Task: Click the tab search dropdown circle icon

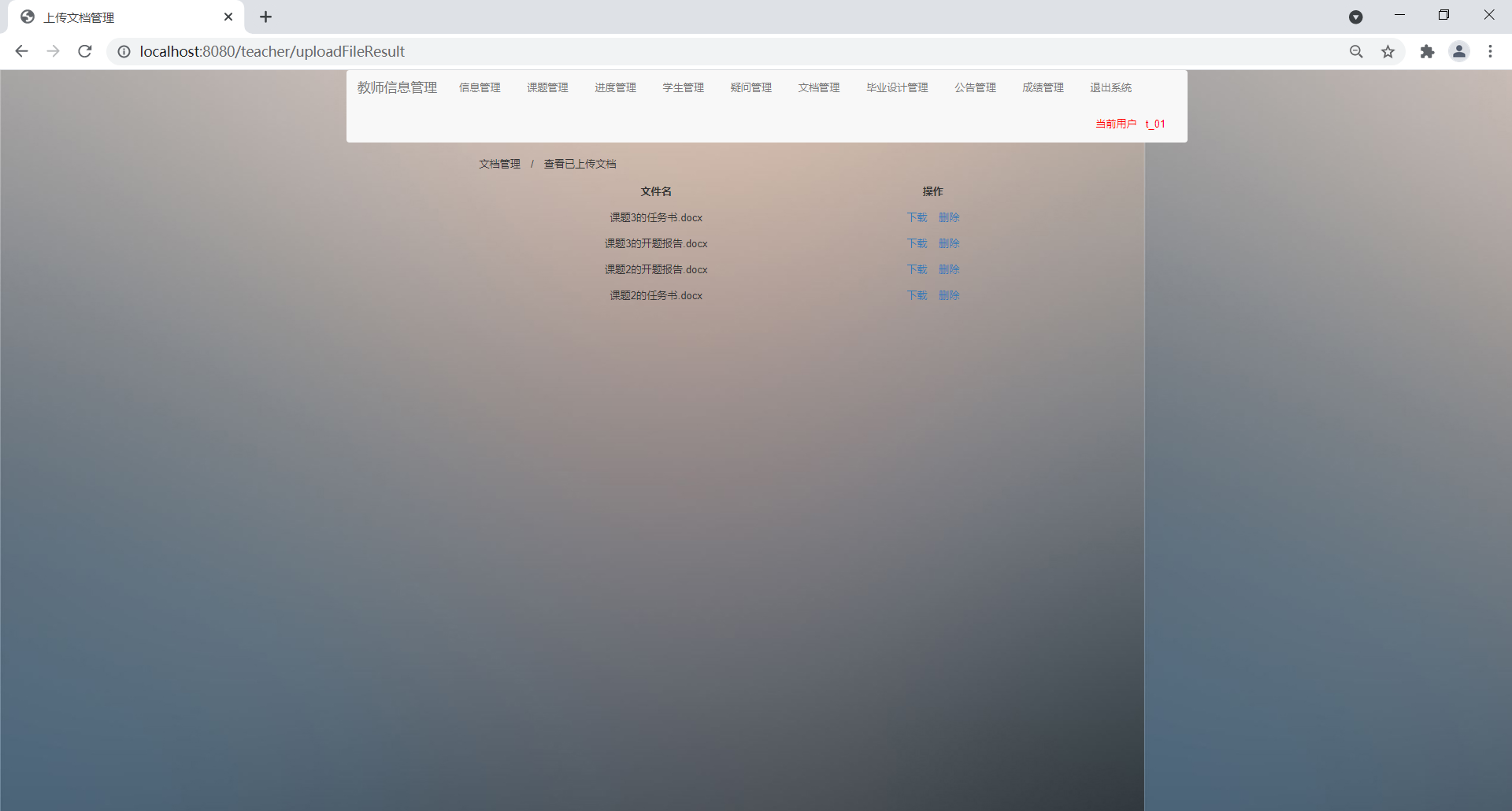Action: point(1355,17)
